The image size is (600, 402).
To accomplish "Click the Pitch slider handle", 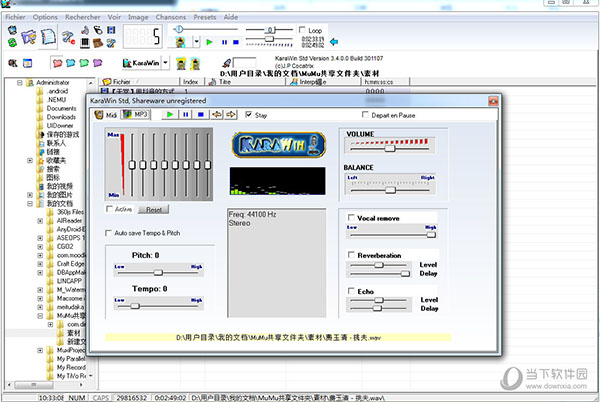I will pos(158,273).
